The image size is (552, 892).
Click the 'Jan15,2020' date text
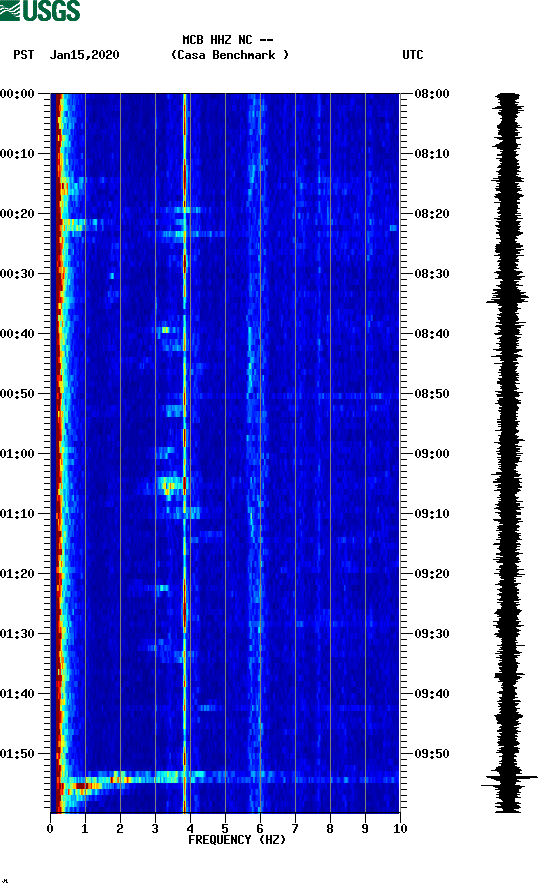tap(85, 55)
